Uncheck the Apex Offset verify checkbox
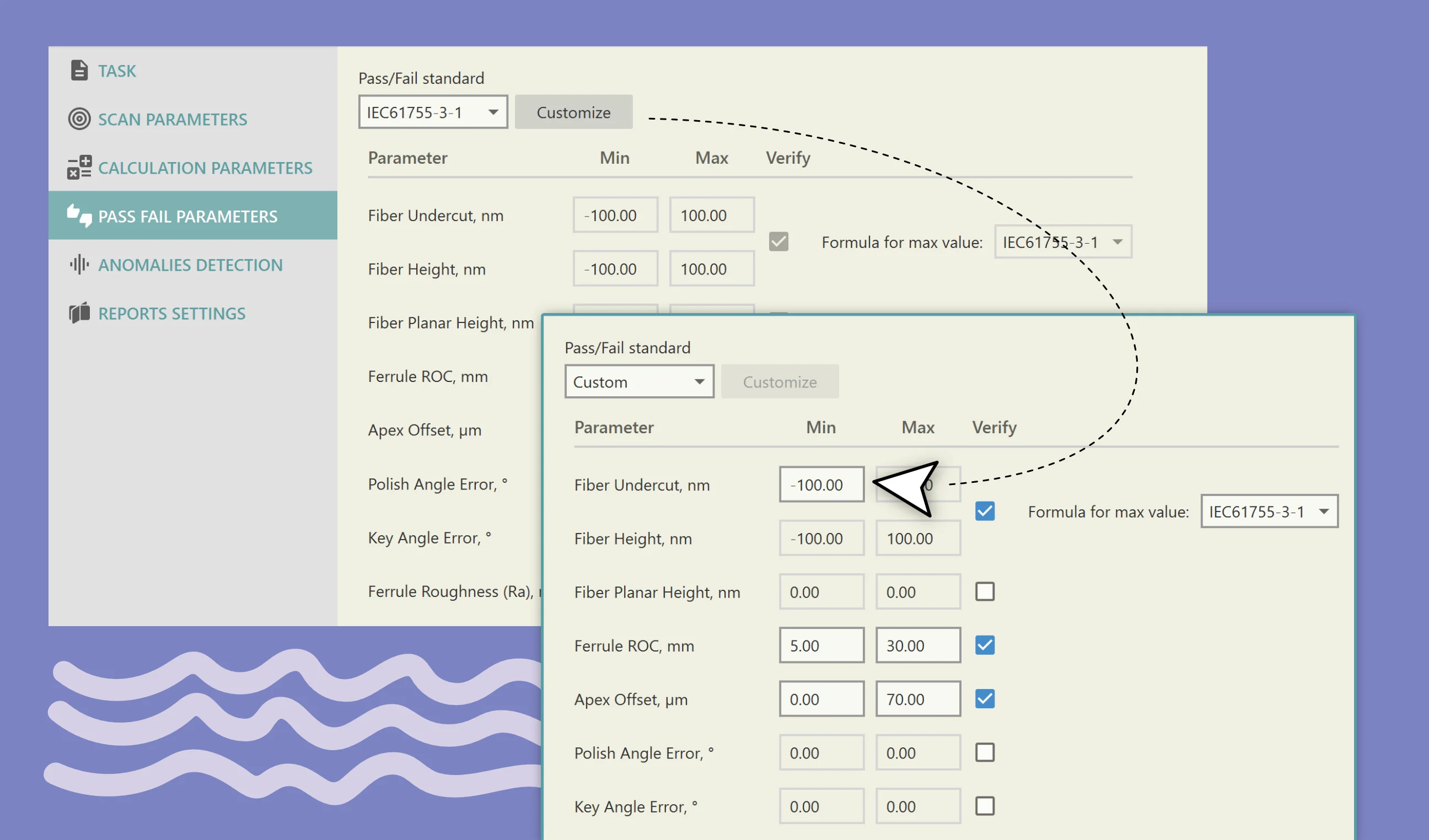1429x840 pixels. pyautogui.click(x=985, y=699)
